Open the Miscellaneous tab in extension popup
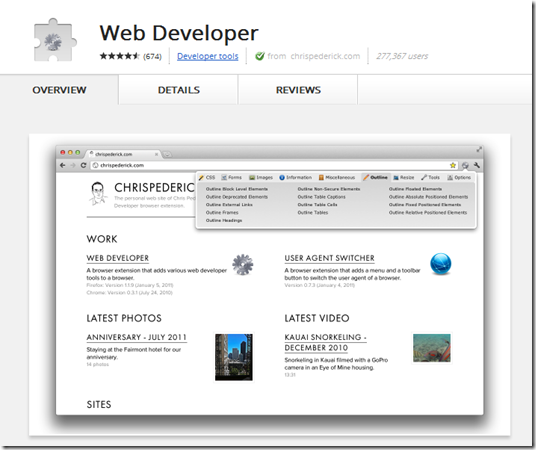 click(337, 177)
